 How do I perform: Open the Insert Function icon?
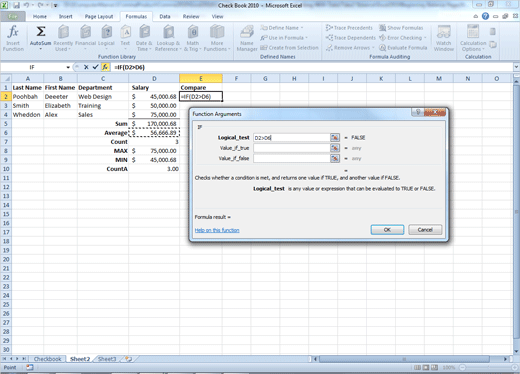(13, 32)
